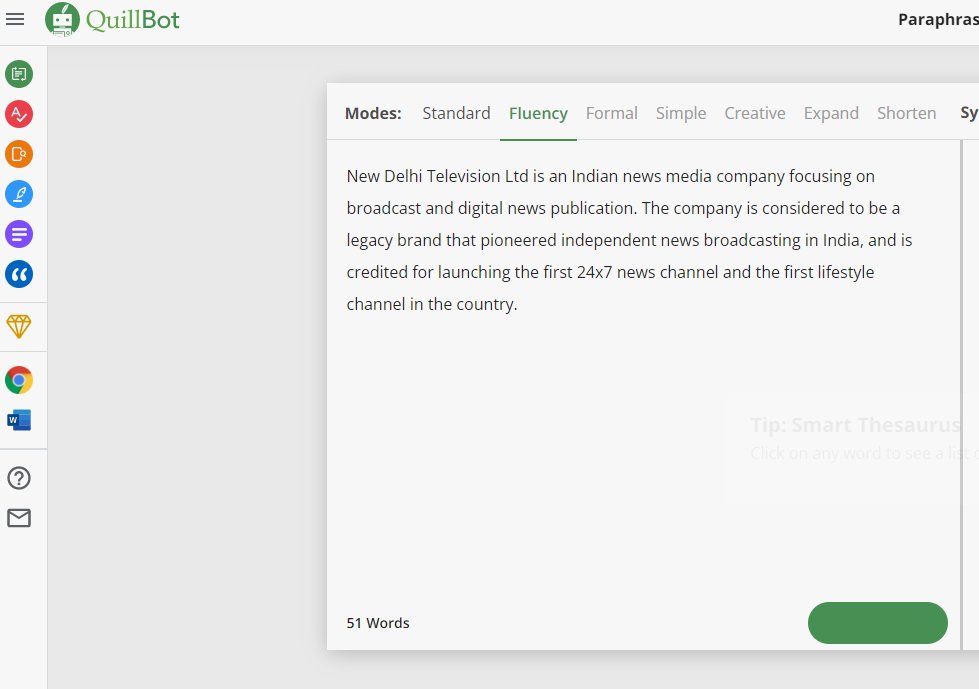
Task: Select the Creative mode
Action: point(755,113)
